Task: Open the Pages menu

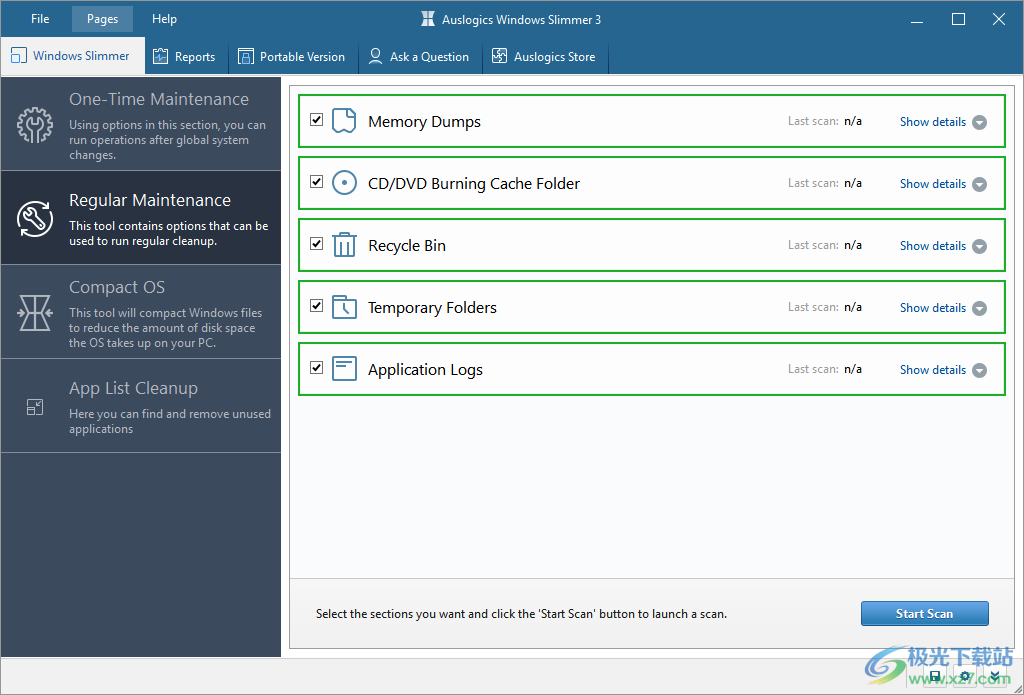Action: click(x=102, y=18)
